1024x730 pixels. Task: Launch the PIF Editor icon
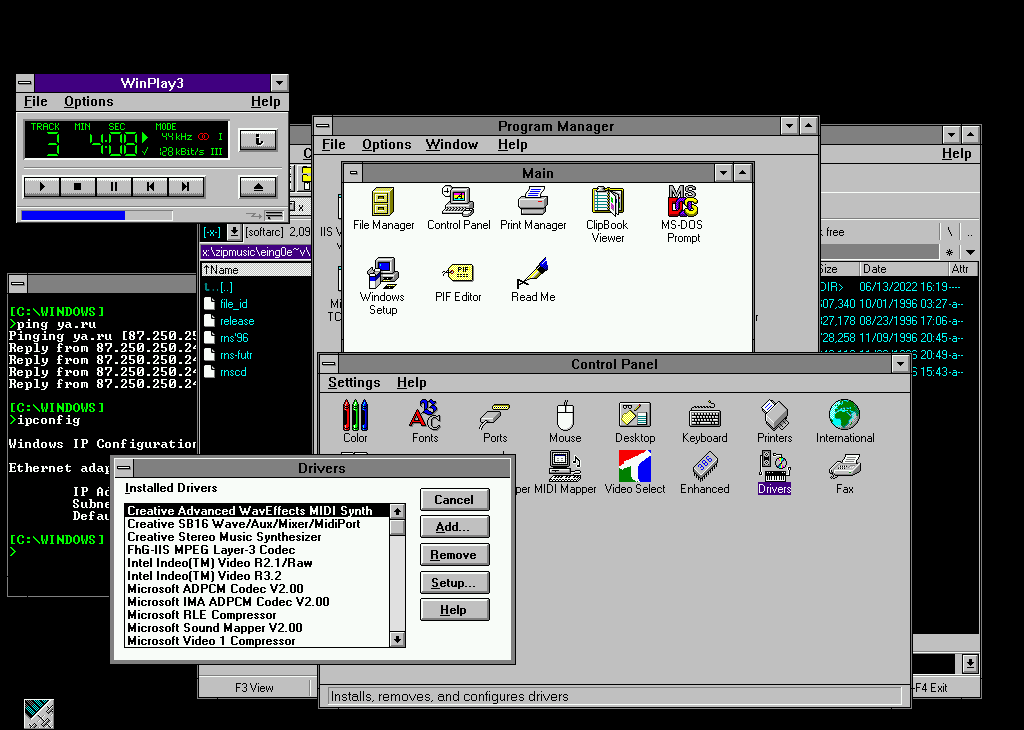point(458,280)
